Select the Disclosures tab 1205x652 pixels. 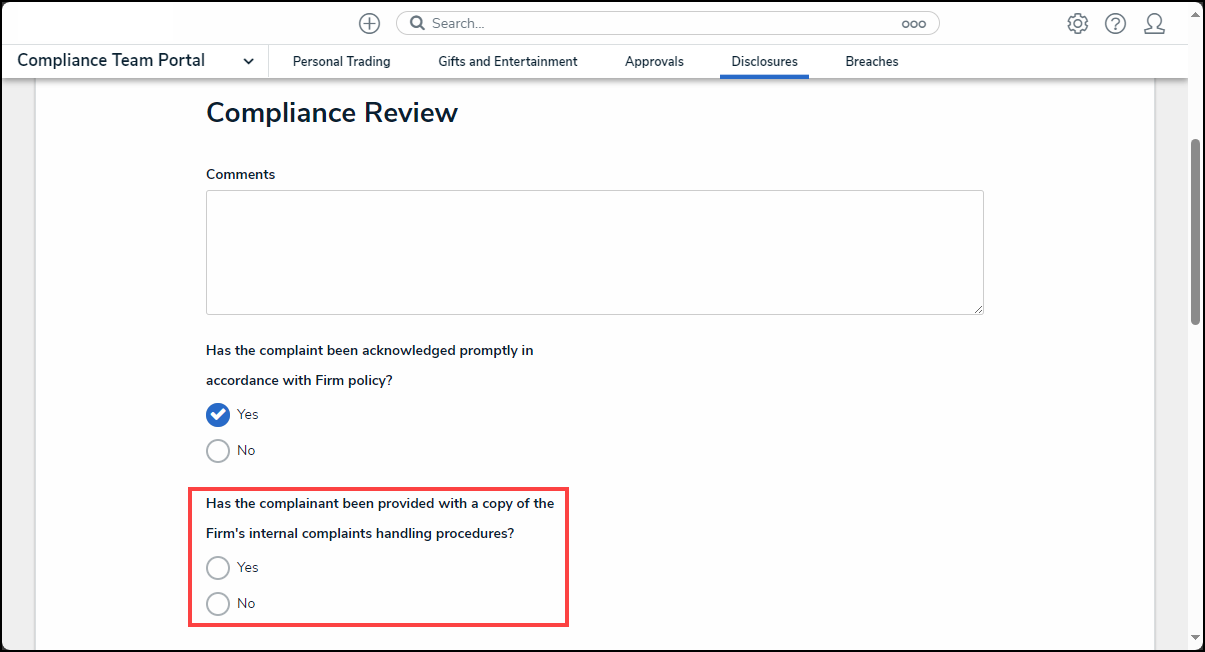click(x=764, y=62)
